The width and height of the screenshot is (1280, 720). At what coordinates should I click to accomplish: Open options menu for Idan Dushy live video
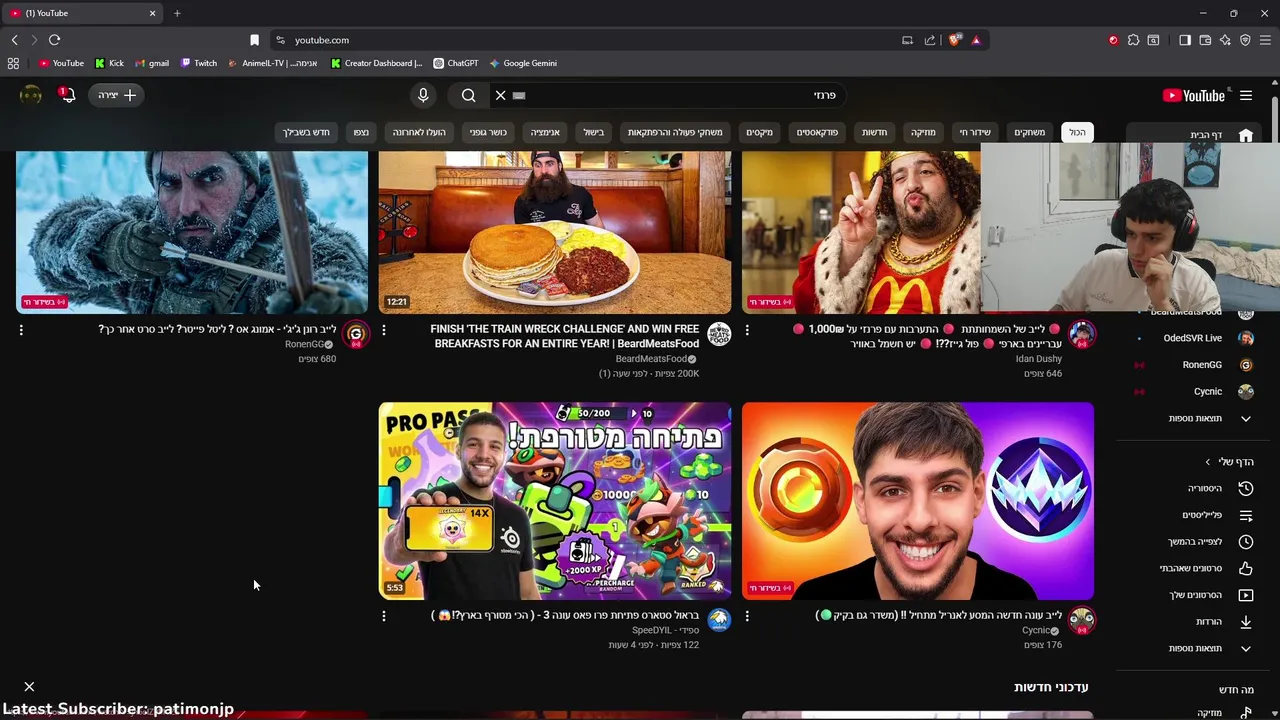747,329
